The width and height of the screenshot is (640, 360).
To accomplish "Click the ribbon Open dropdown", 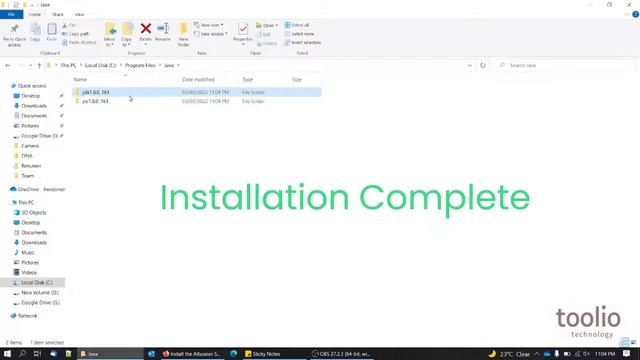I will [x=267, y=25].
